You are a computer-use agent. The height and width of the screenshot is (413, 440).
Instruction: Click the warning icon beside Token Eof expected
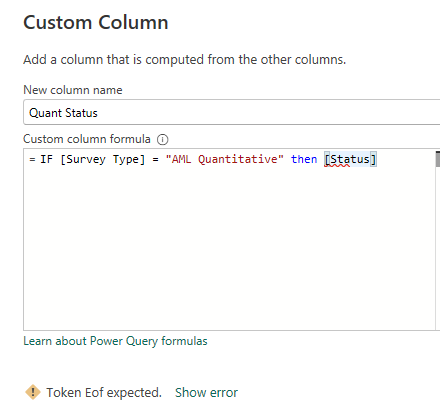(x=33, y=392)
